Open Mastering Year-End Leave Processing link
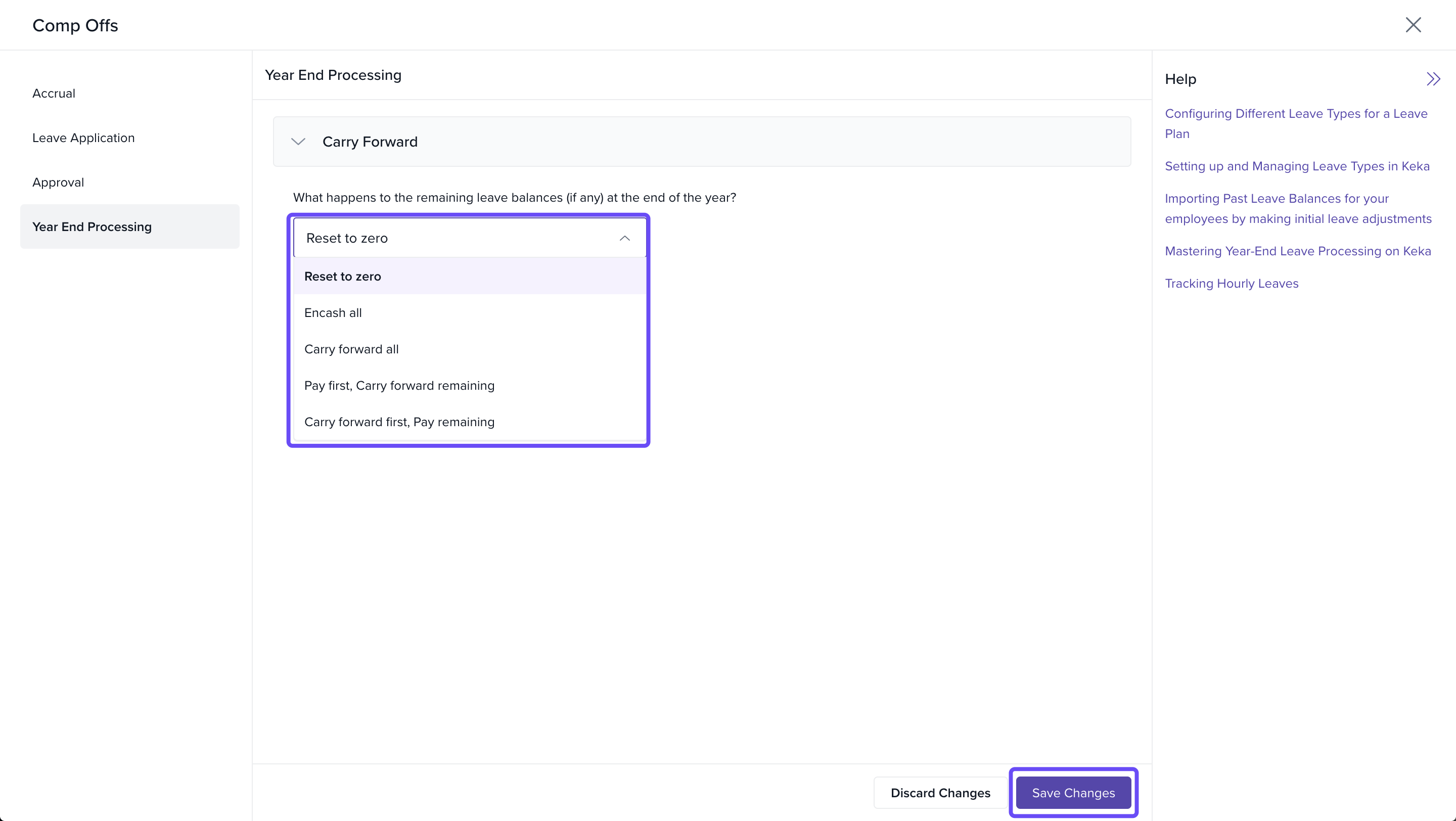The width and height of the screenshot is (1456, 821). point(1297,251)
